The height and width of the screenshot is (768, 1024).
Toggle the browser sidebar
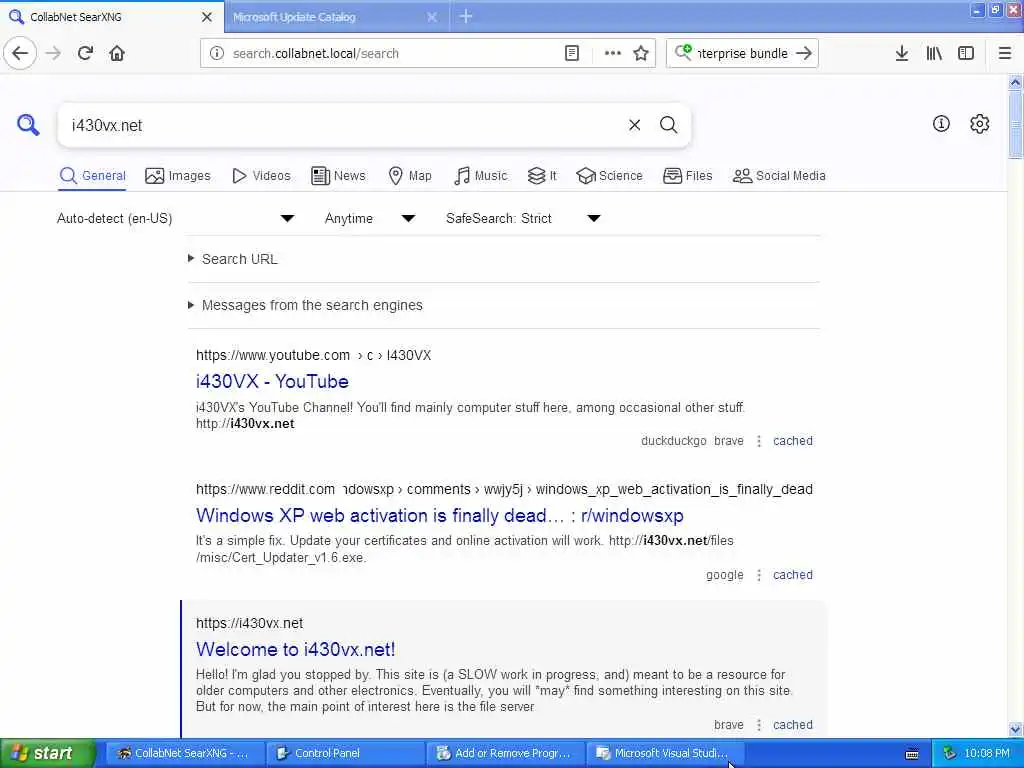966,54
